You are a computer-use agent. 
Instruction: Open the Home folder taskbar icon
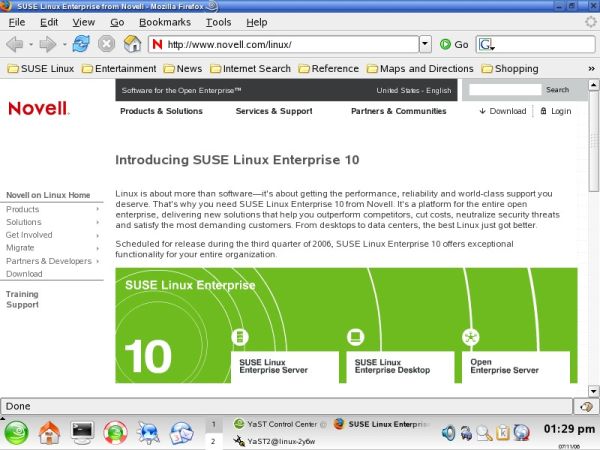pyautogui.click(x=49, y=433)
